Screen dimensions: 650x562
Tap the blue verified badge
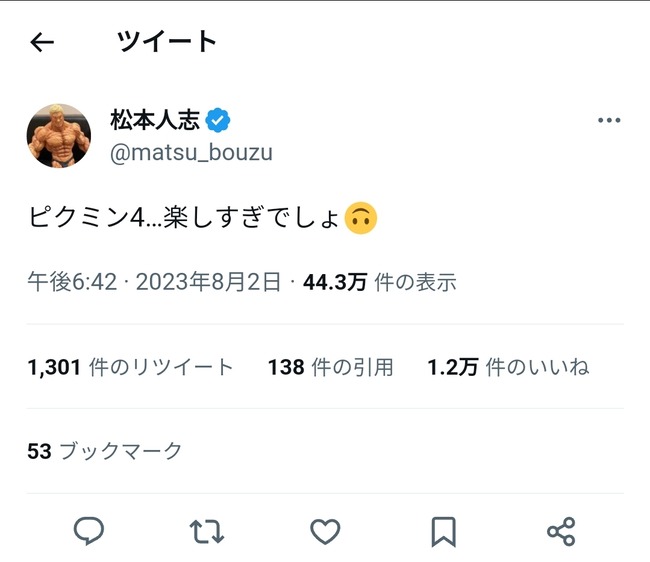[x=218, y=121]
